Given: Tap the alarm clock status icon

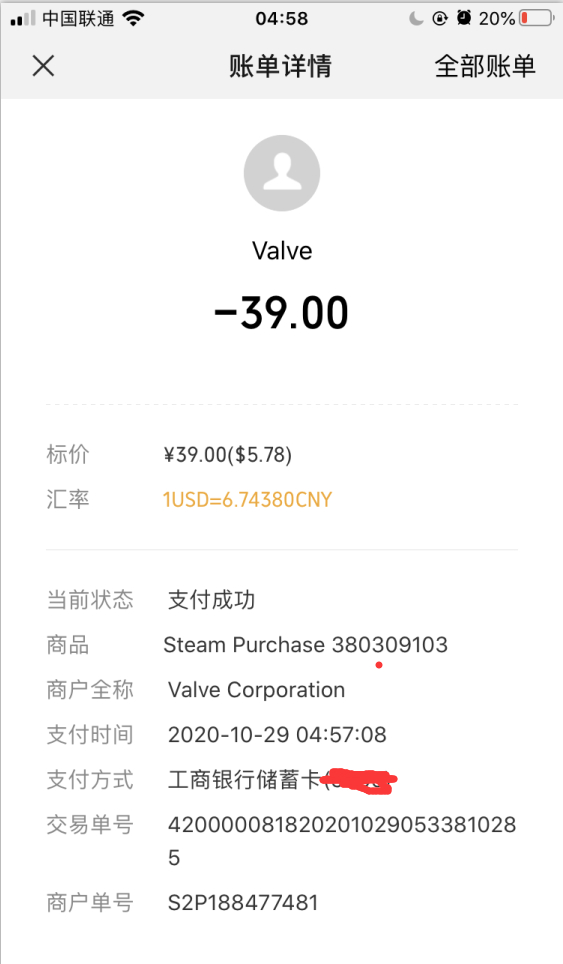Looking at the screenshot, I should point(464,18).
